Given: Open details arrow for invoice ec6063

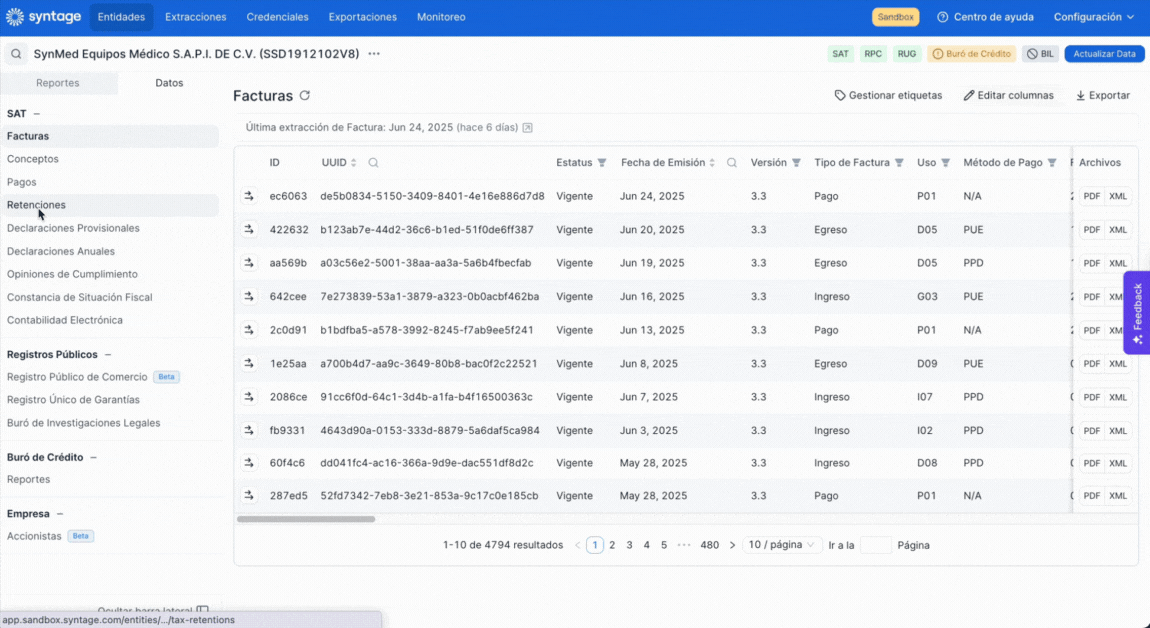Looking at the screenshot, I should tap(249, 196).
